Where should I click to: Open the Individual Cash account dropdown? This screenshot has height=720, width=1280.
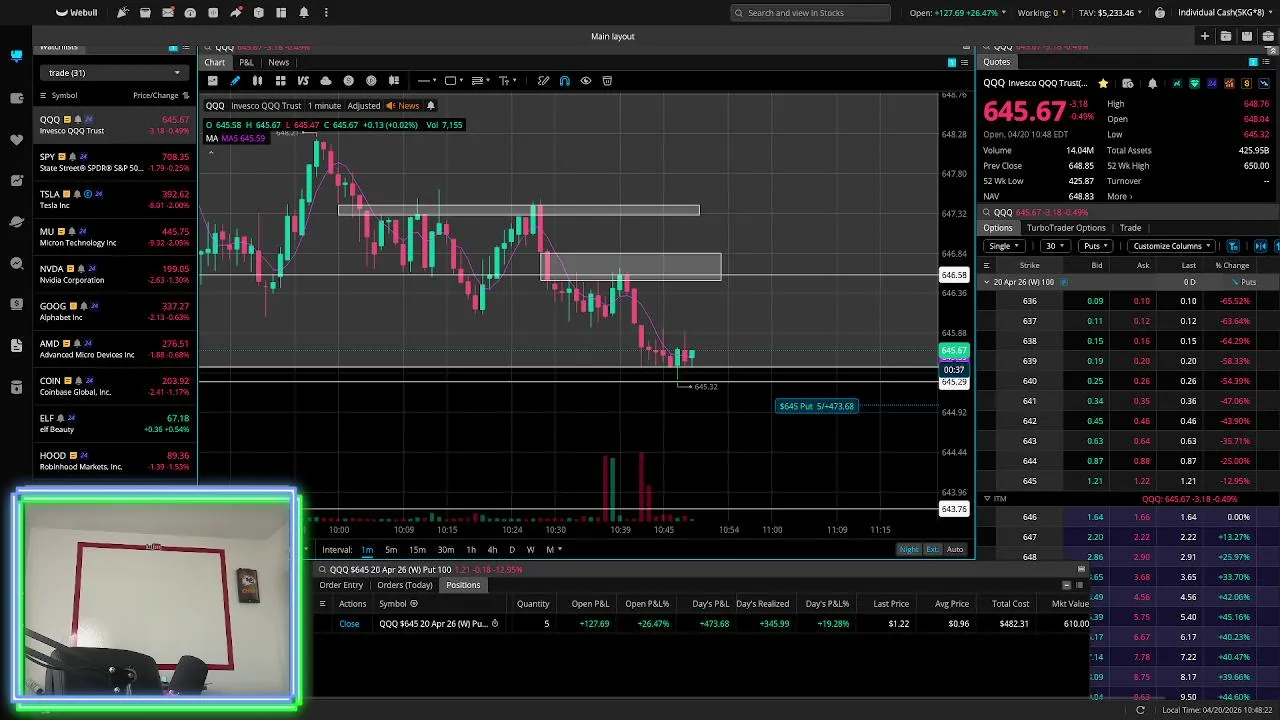[x=1222, y=13]
